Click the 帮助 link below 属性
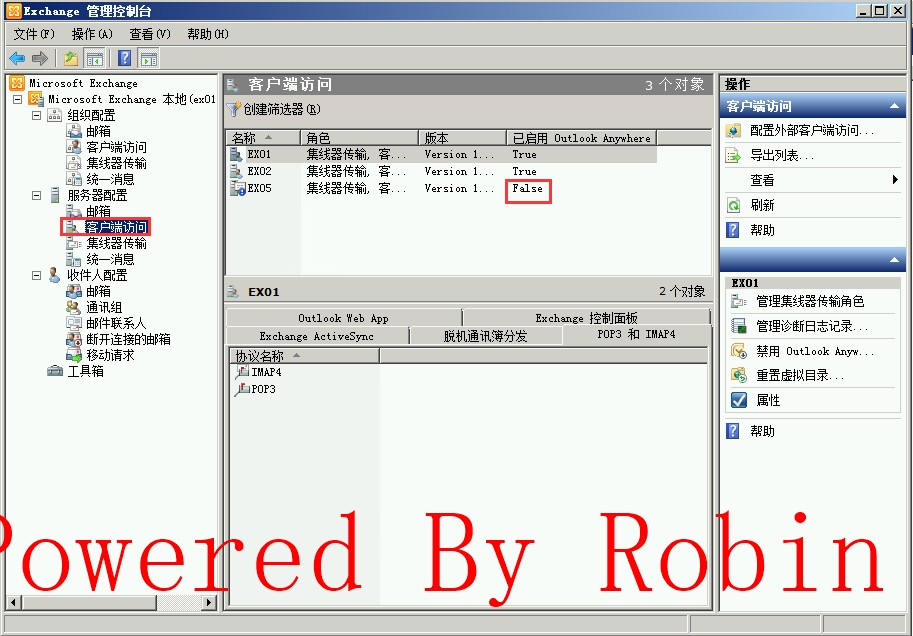The image size is (913, 636). 762,431
